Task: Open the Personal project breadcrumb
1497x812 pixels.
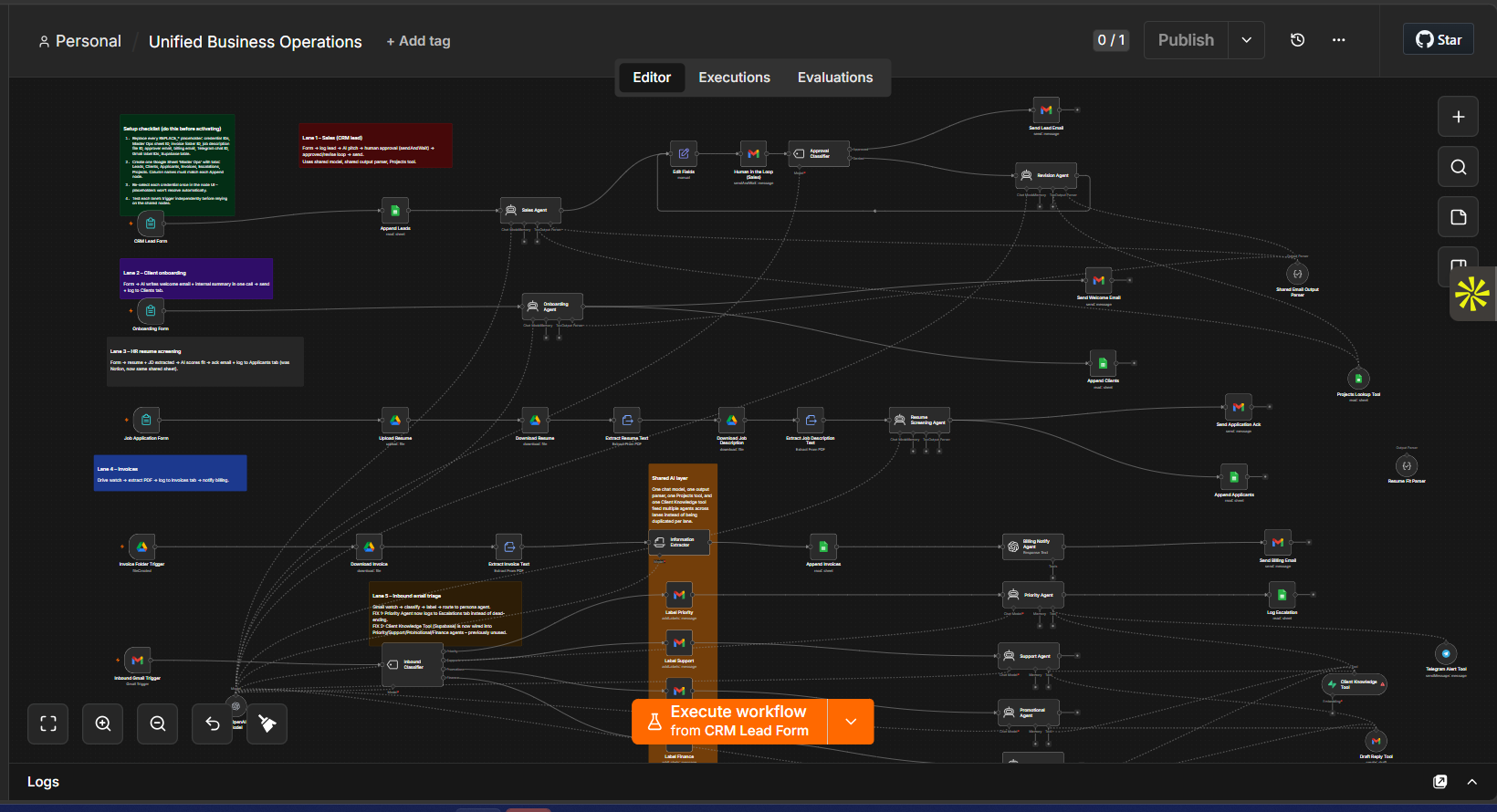Action: pos(79,41)
